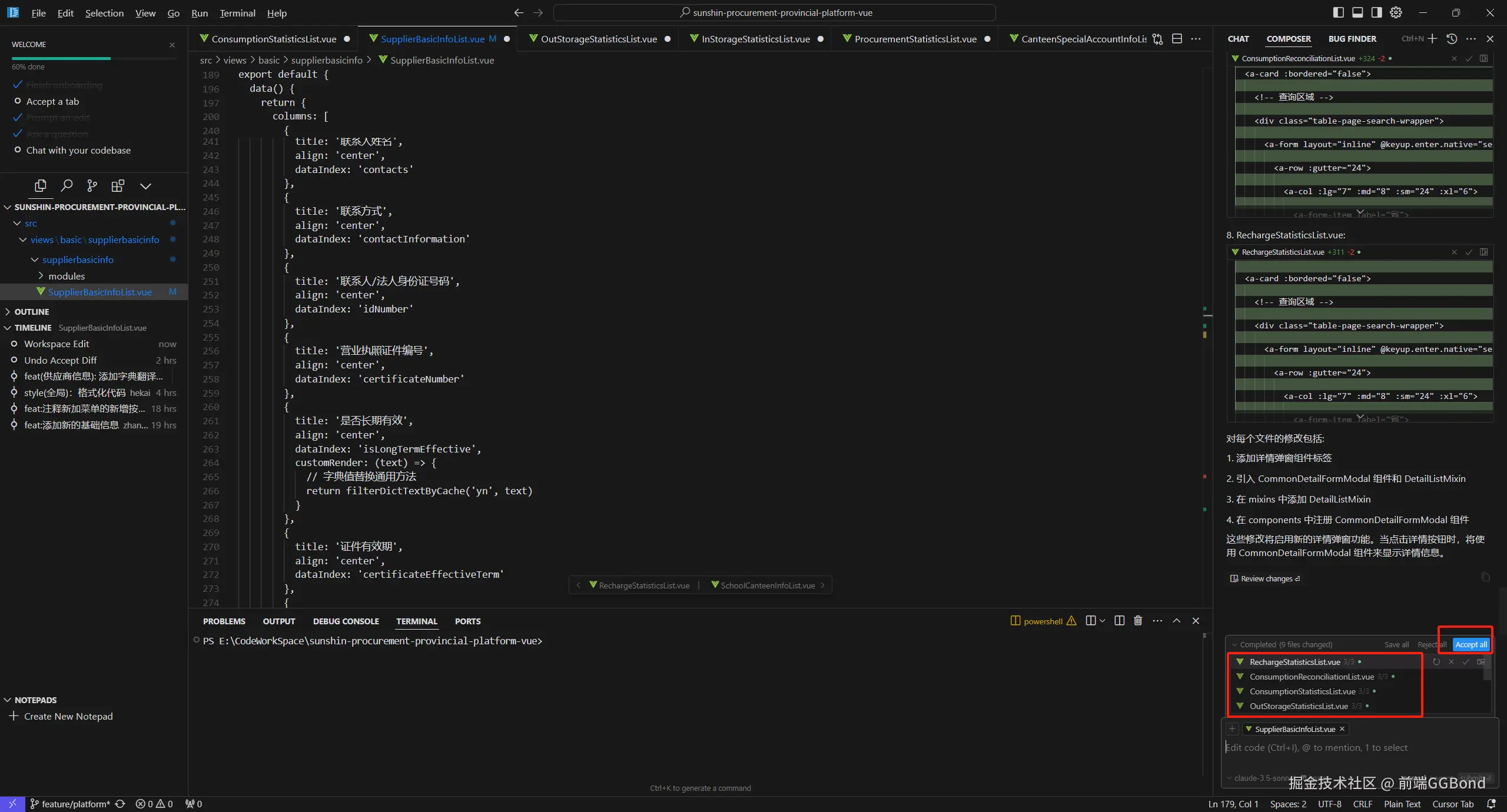Toggle the bottom panel layout icon
1507x812 pixels.
(x=1357, y=12)
